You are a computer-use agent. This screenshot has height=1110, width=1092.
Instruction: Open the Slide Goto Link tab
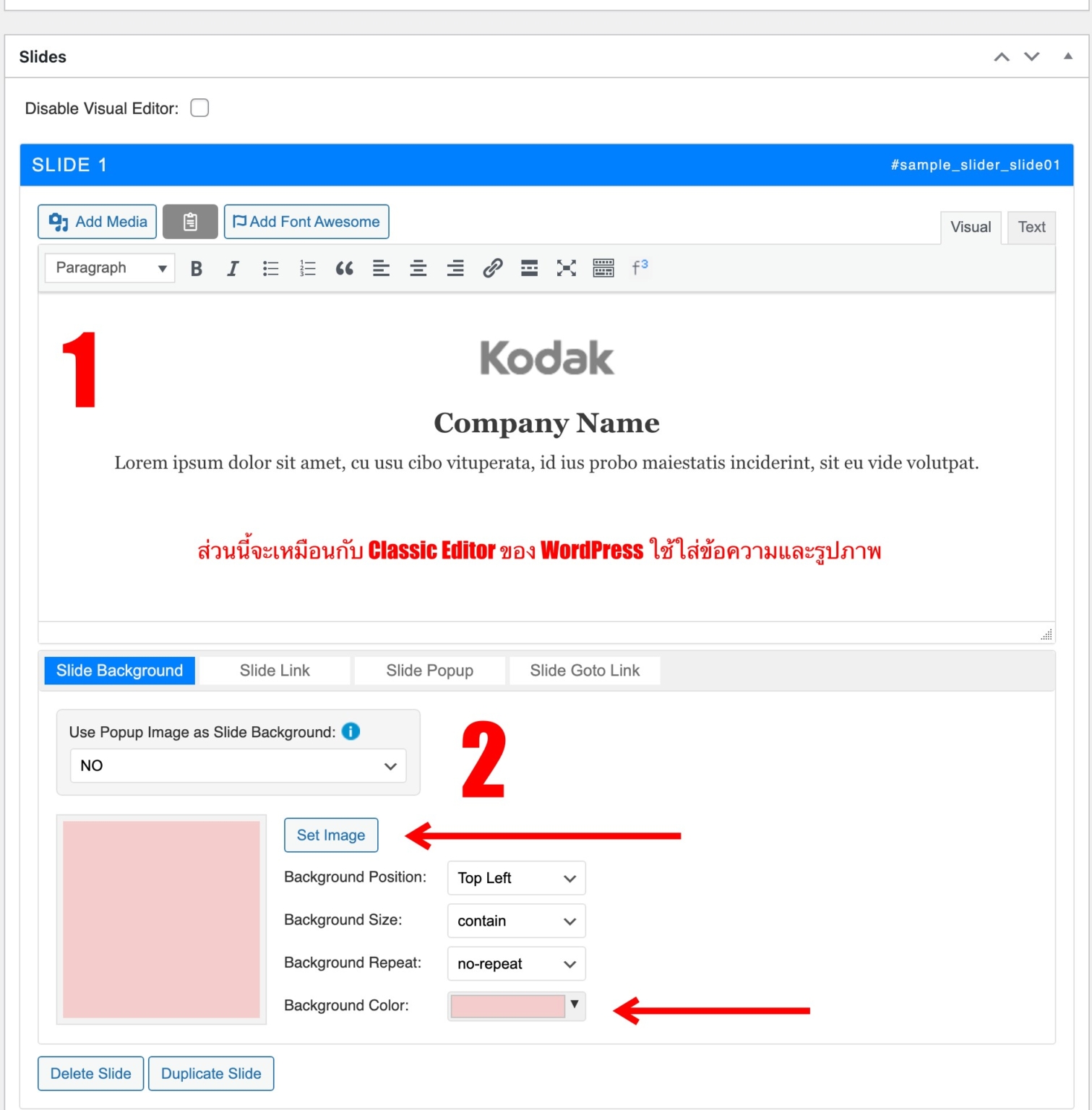click(585, 671)
